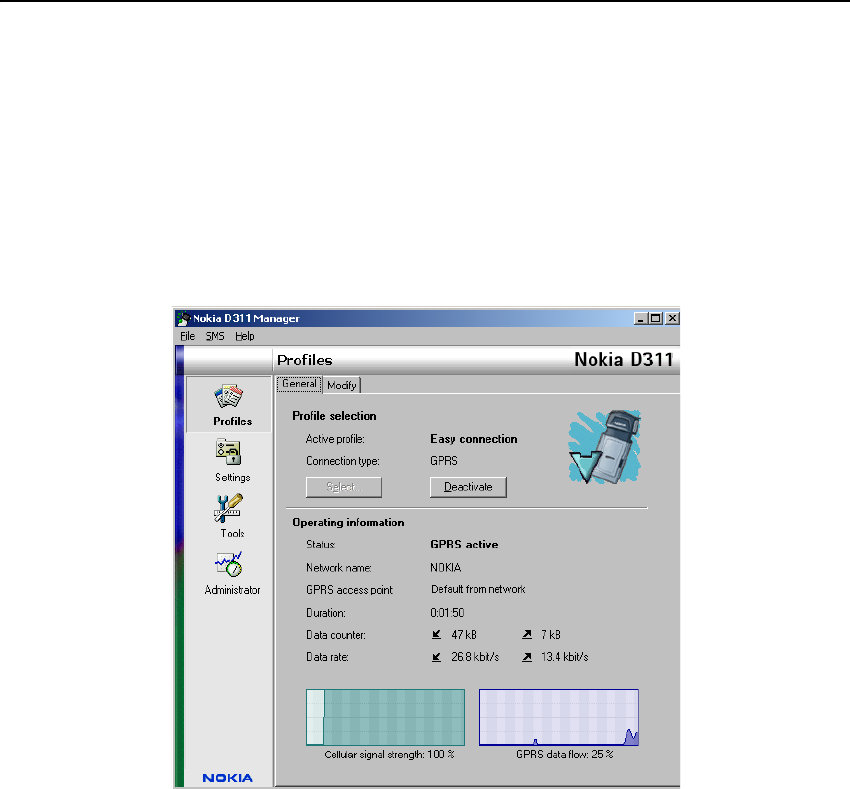
Task: Open the Administrator section icon
Action: pos(229,565)
